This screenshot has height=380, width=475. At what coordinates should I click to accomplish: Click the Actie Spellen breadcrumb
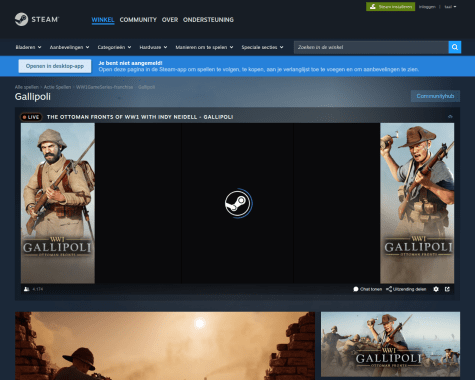[x=57, y=87]
